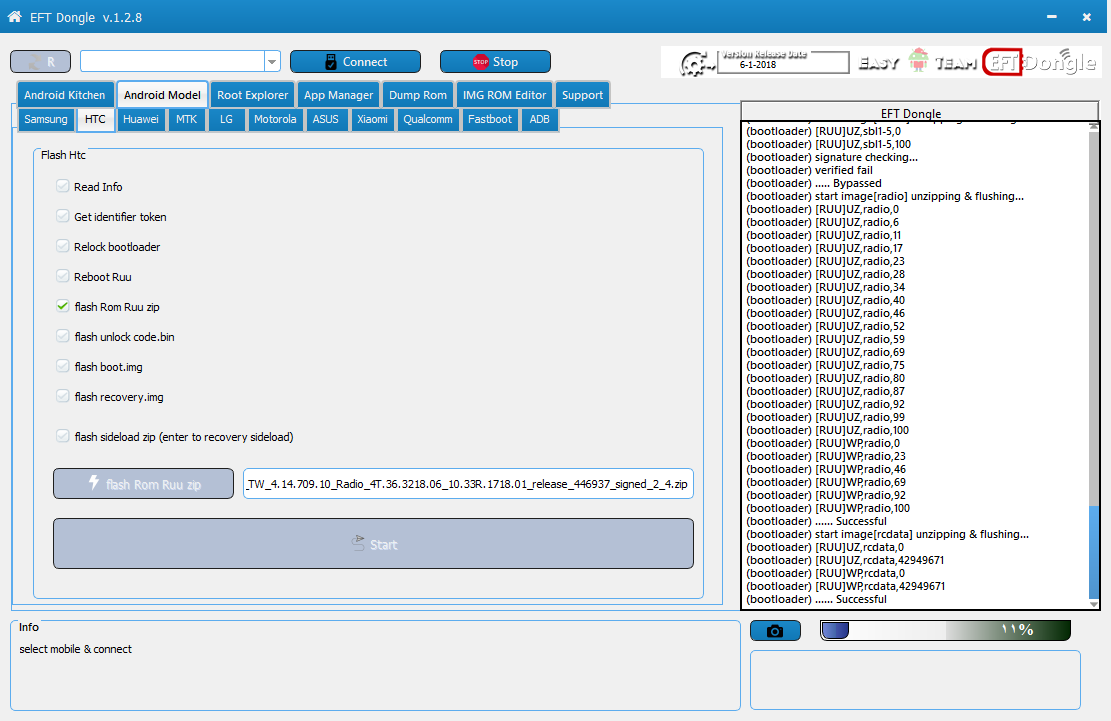Enable Relock bootloader checkbox
This screenshot has height=721, width=1111.
point(62,246)
